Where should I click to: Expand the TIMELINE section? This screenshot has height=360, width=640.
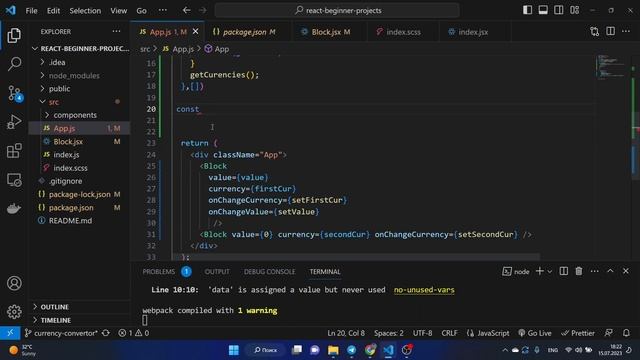tap(80, 320)
